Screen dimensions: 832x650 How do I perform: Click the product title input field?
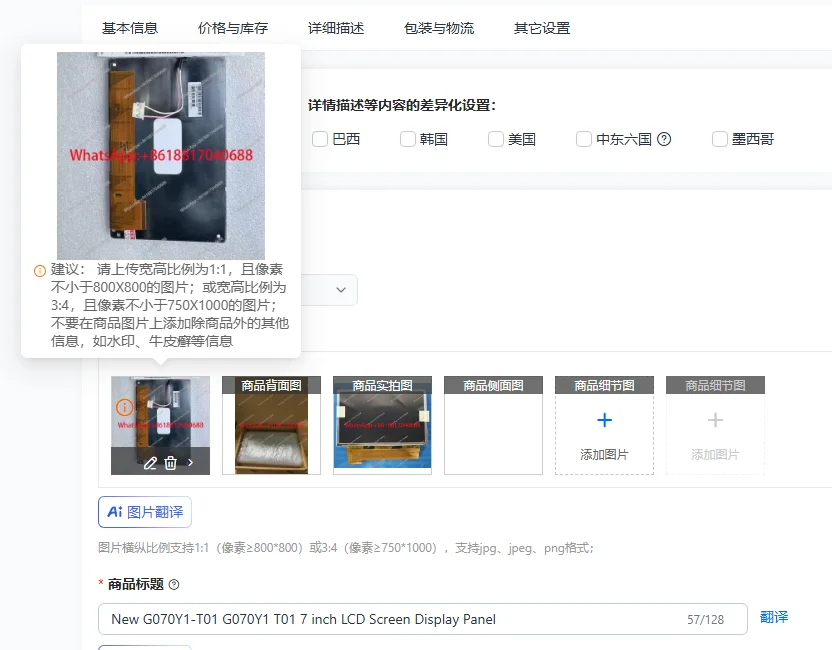click(423, 619)
